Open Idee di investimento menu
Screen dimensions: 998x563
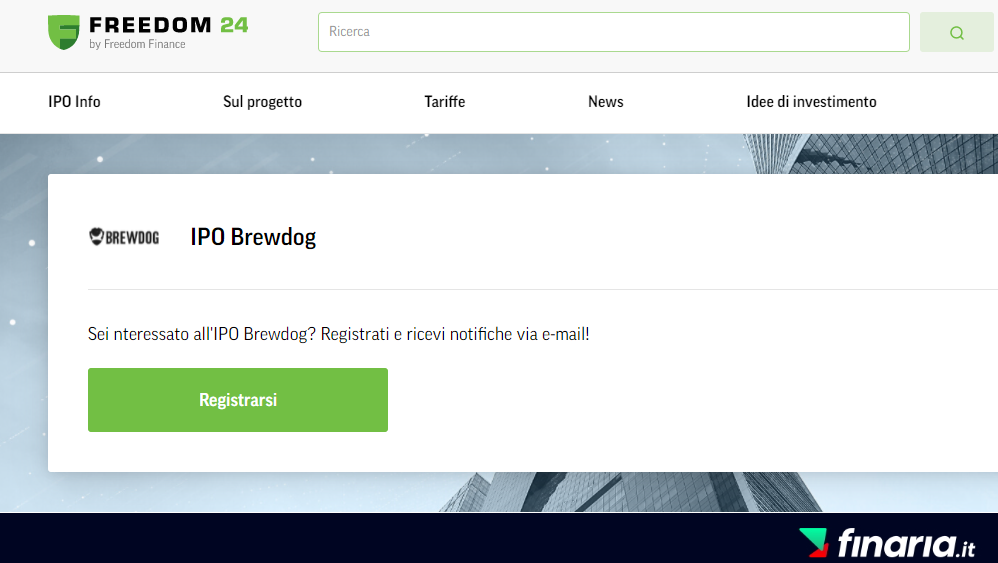pyautogui.click(x=811, y=102)
